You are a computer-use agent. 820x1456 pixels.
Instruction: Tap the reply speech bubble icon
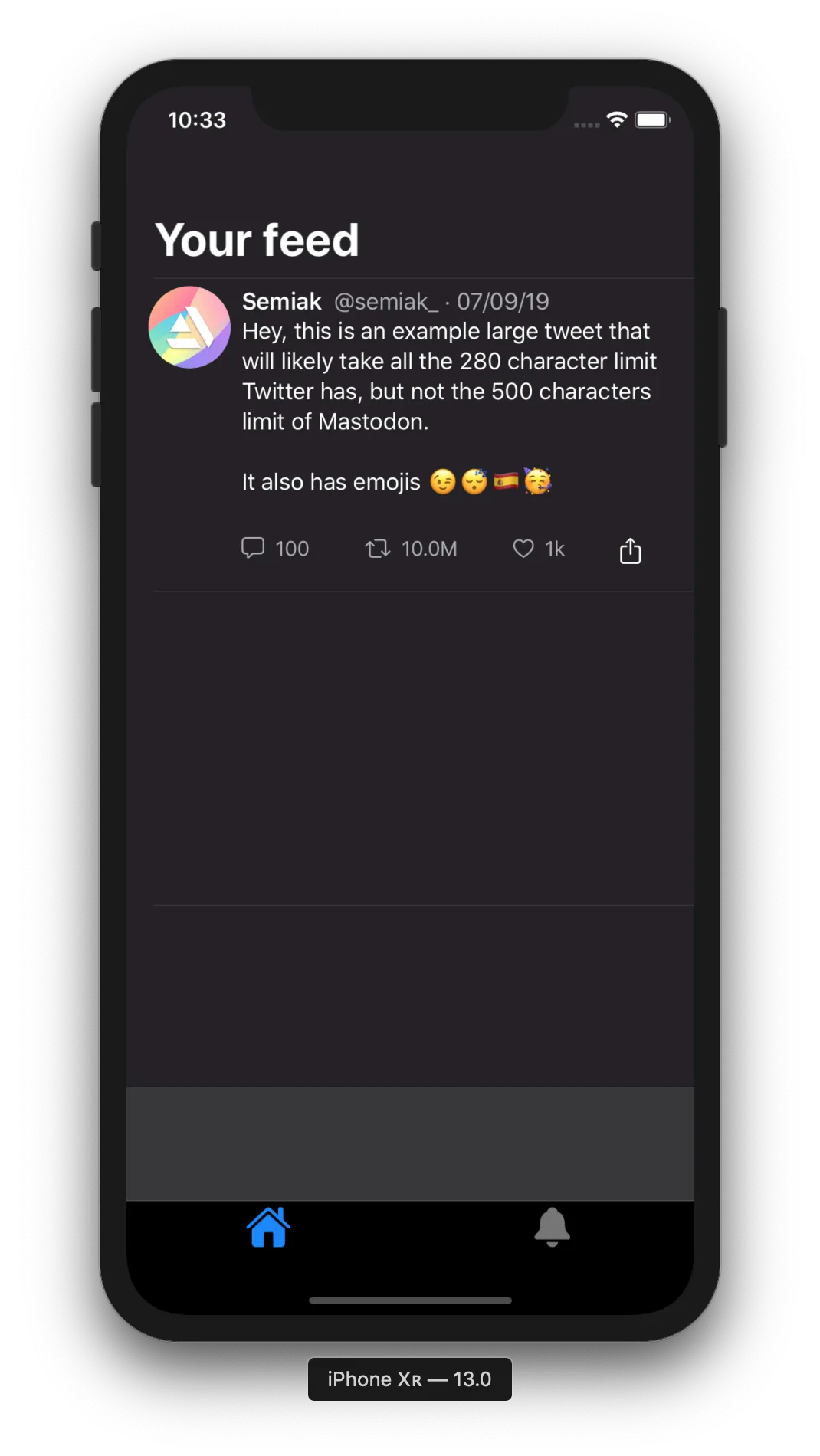click(253, 548)
